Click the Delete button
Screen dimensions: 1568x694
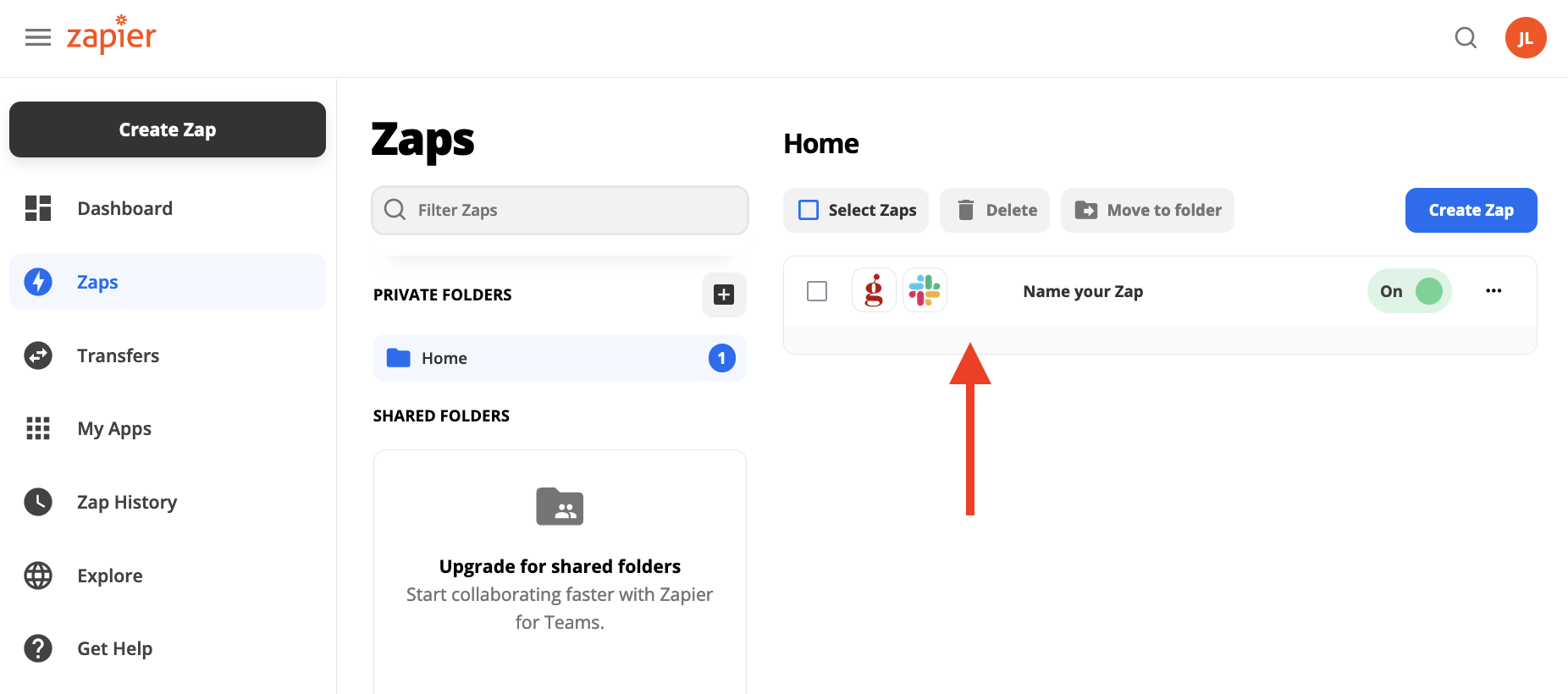pyautogui.click(x=995, y=210)
